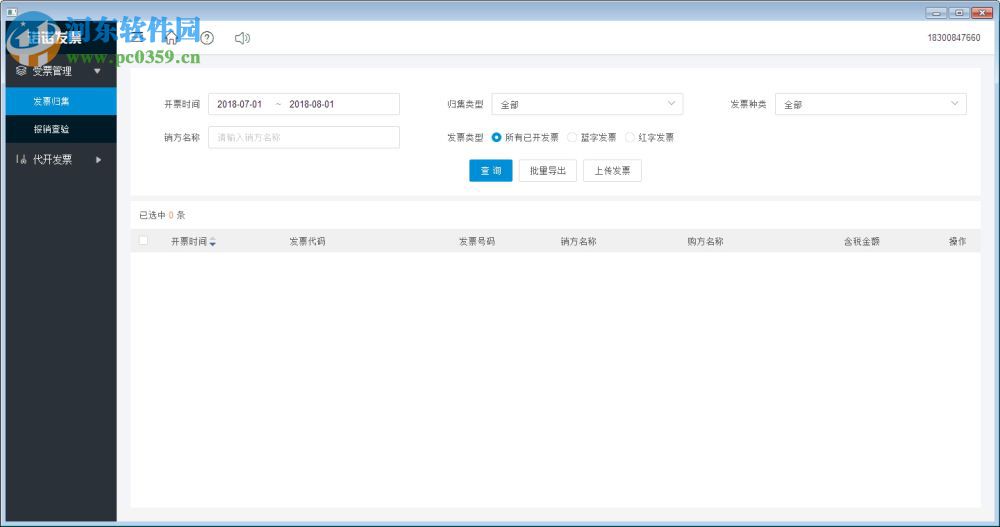Click the blue 查询 button
This screenshot has width=1000, height=527.
pos(490,170)
